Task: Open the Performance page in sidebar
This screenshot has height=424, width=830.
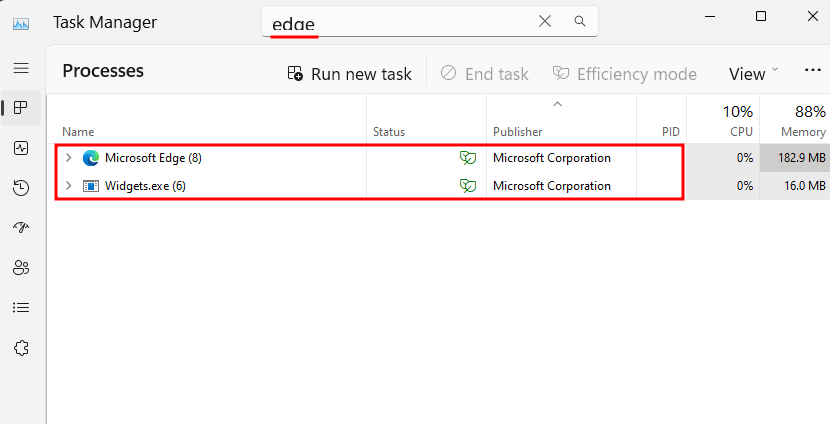Action: tap(21, 148)
